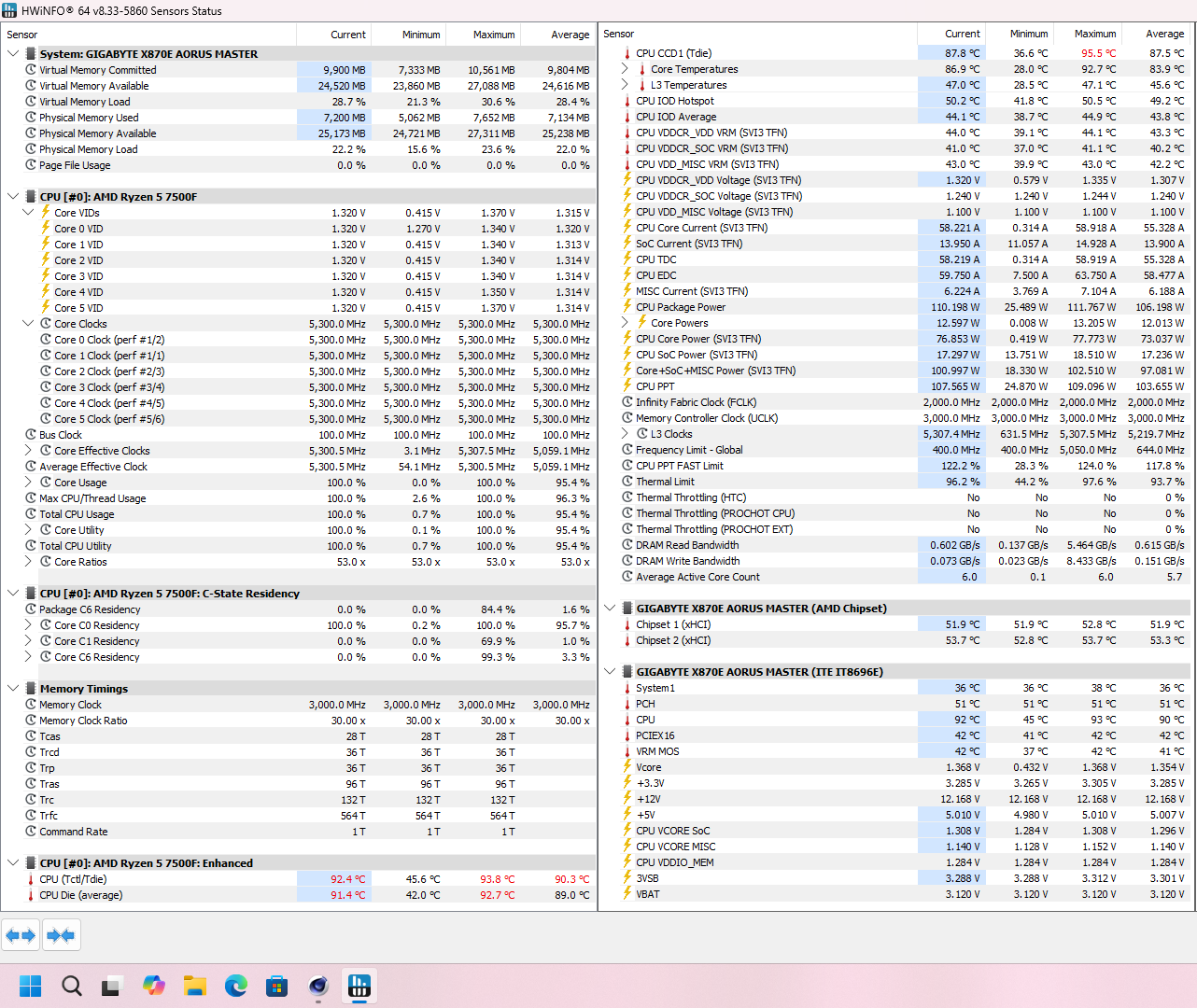The height and width of the screenshot is (1008, 1197).
Task: Click the lightning icon beside Vcore
Action: coord(627,767)
